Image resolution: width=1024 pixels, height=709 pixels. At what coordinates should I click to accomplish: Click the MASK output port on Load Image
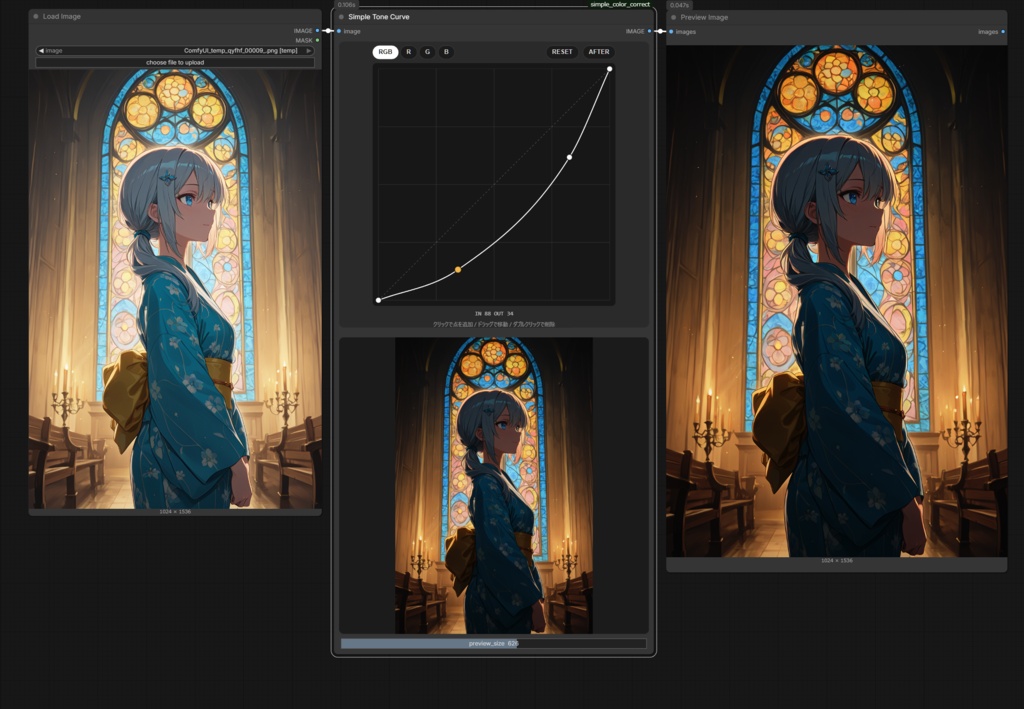click(x=317, y=40)
